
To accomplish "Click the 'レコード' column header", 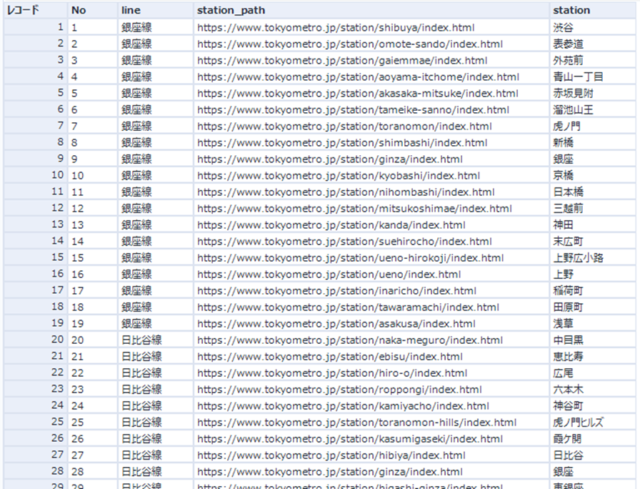I will [x=36, y=10].
